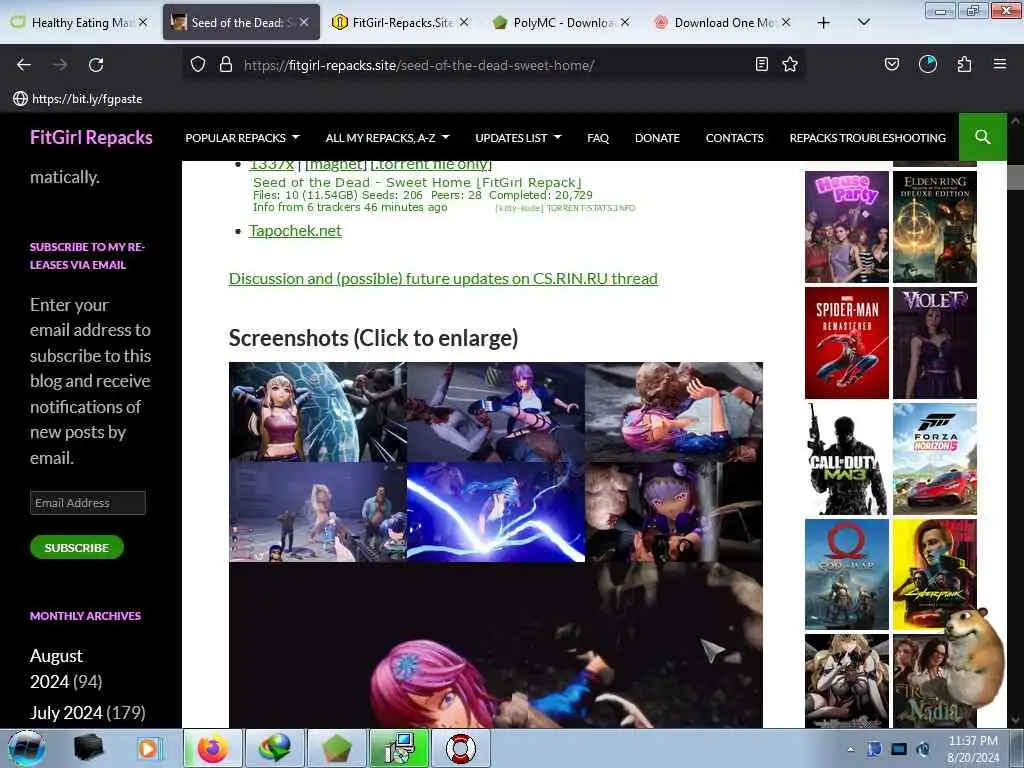Reload the page with refresh icon

[96, 65]
